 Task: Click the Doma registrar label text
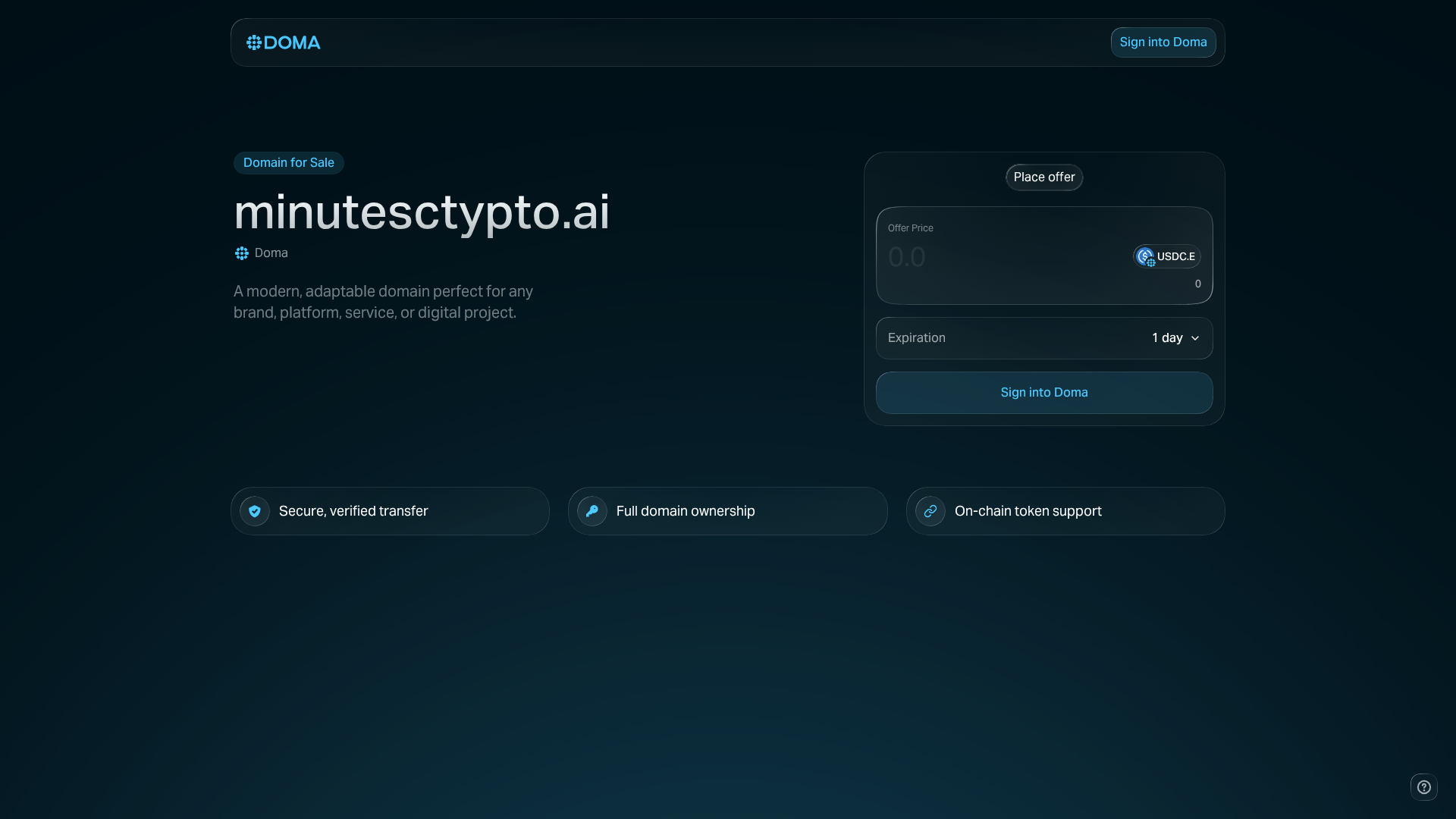271,253
